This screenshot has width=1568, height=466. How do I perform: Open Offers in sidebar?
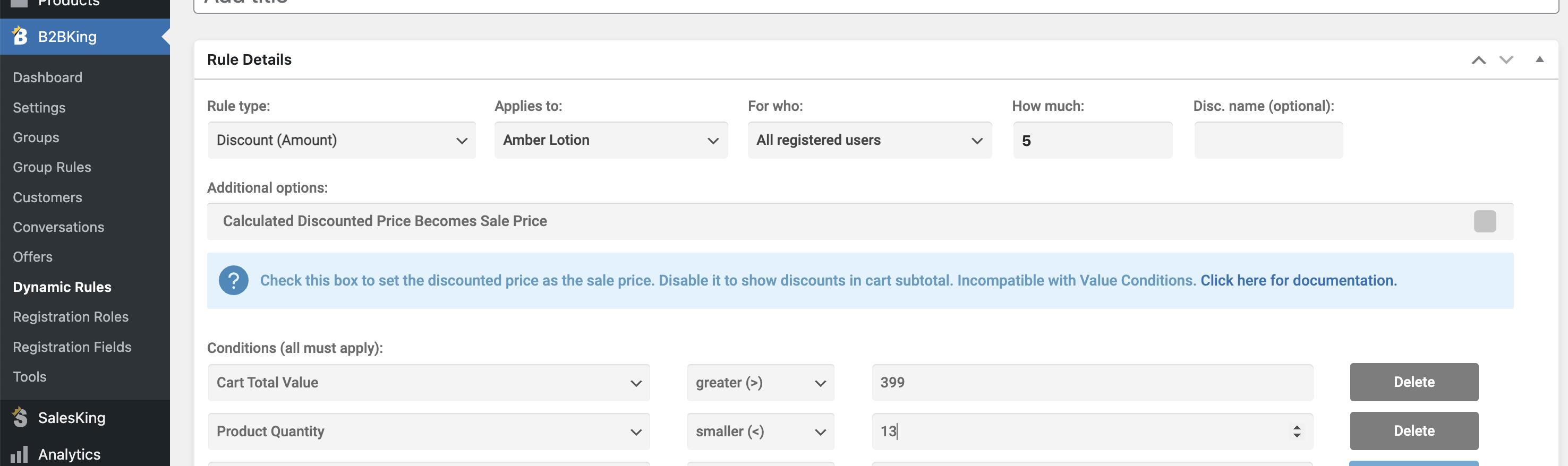pyautogui.click(x=33, y=257)
